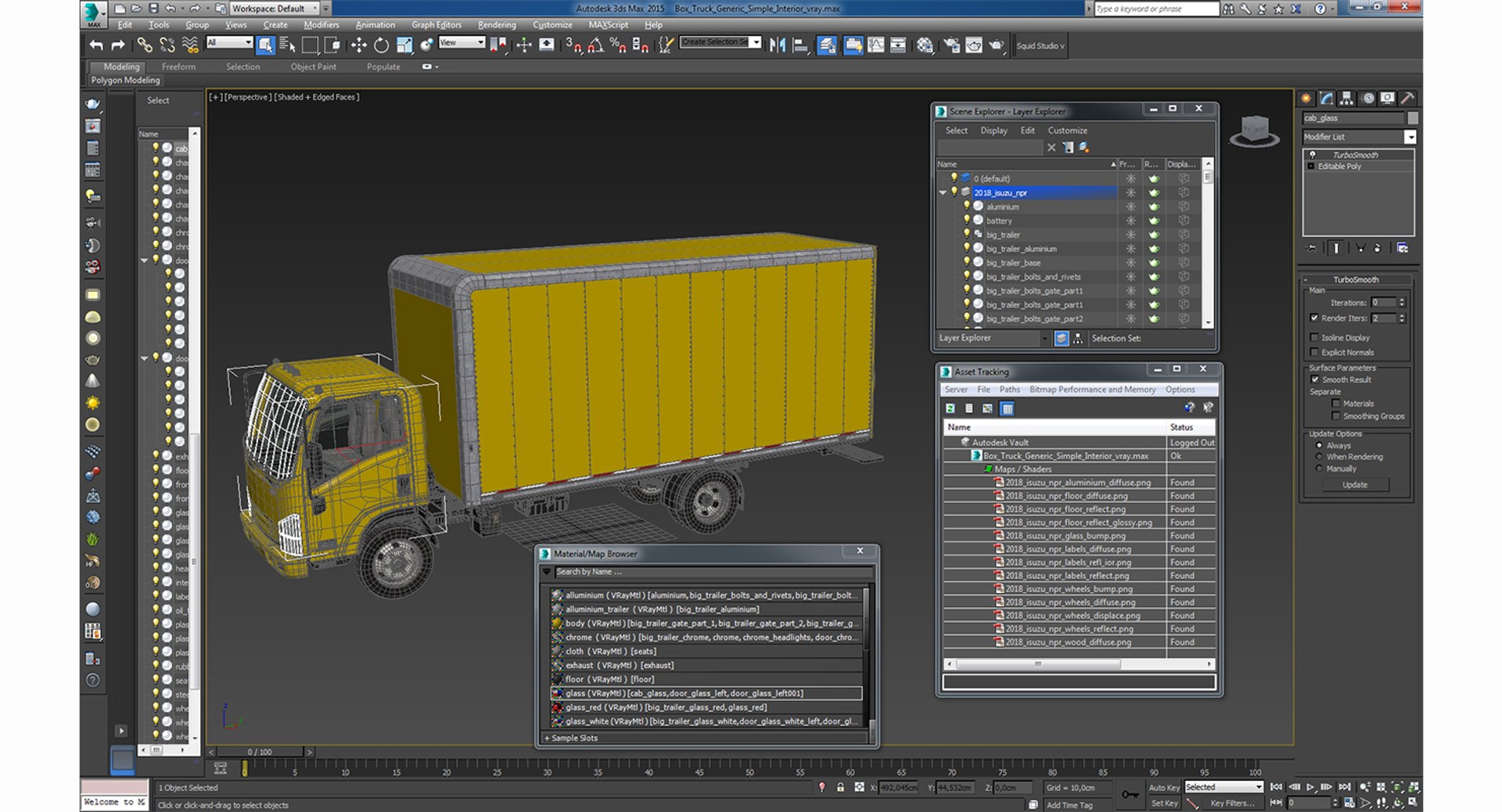Click the Redo arrow in main toolbar
Viewport: 1502px width, 812px height.
118,45
